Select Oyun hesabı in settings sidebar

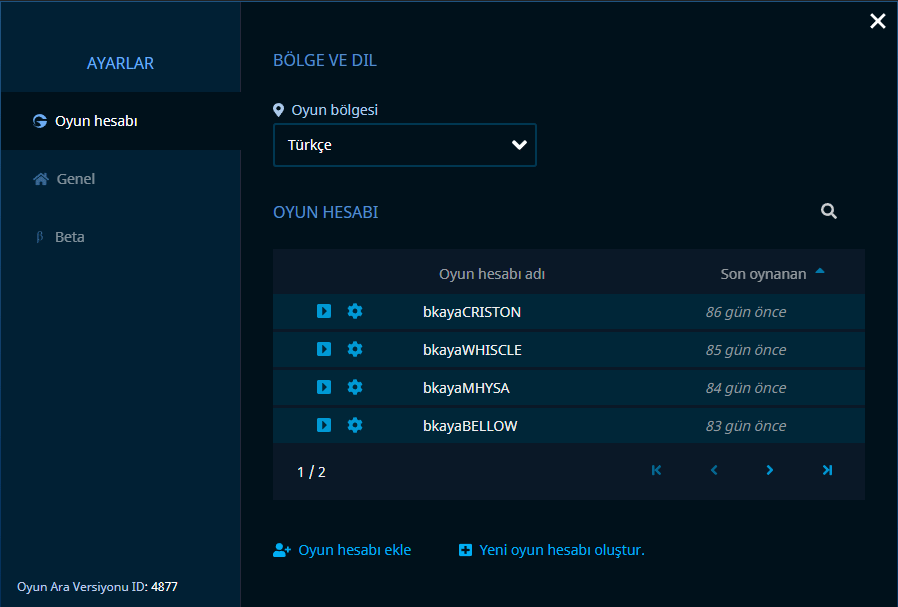pyautogui.click(x=121, y=121)
